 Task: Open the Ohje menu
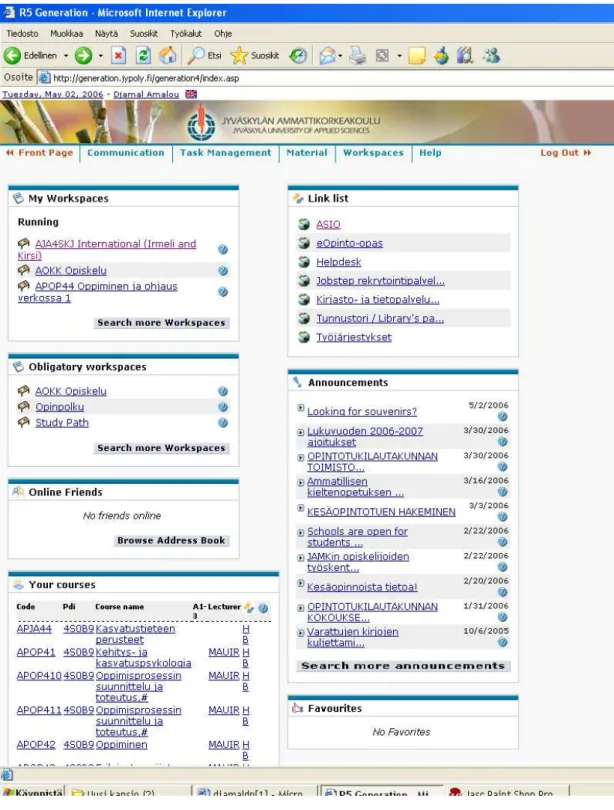223,33
